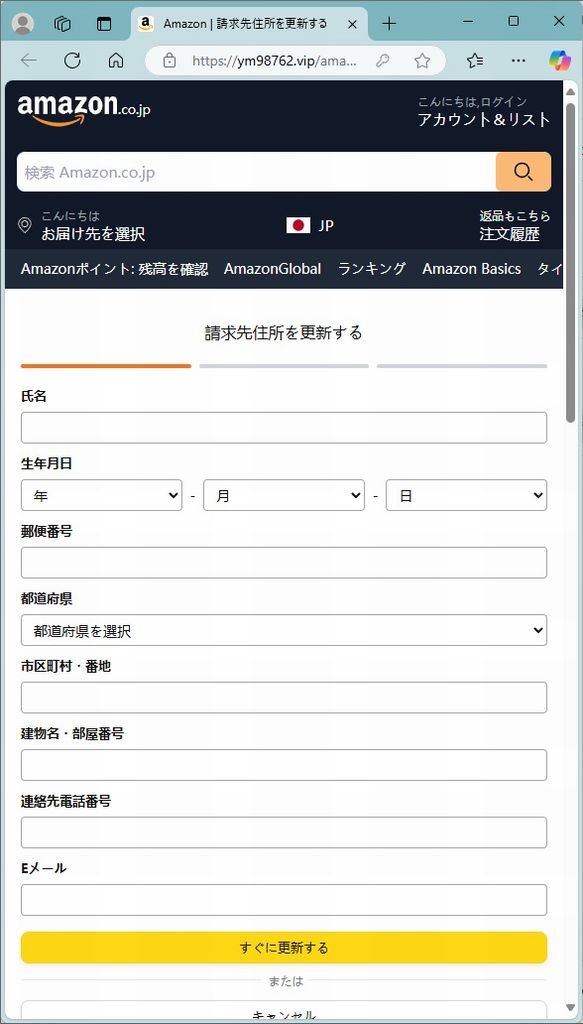Image resolution: width=583 pixels, height=1024 pixels.
Task: Click the 連絡先電話番号 phone field
Action: tap(284, 833)
